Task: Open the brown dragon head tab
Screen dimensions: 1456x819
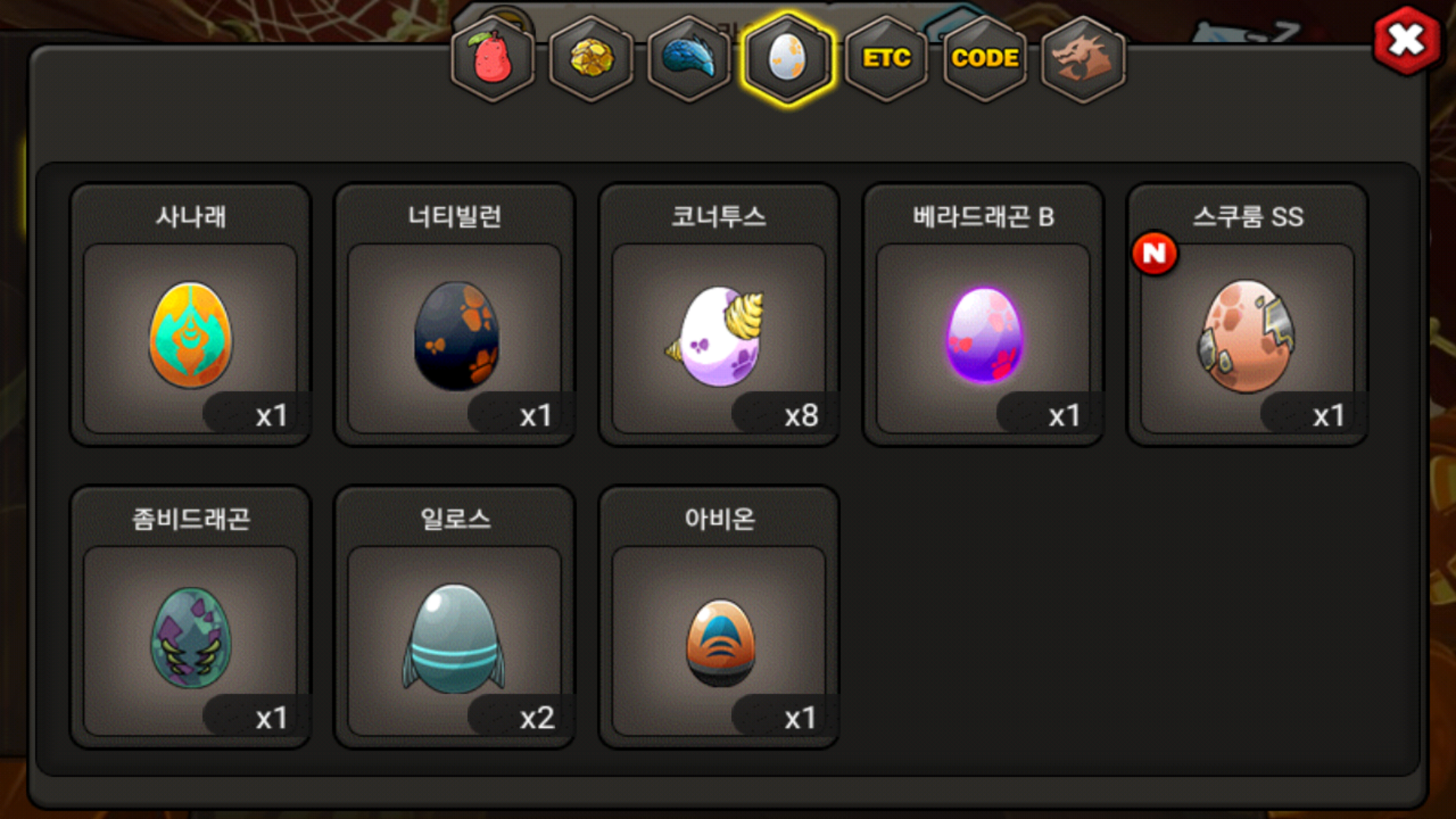Action: (1083, 58)
